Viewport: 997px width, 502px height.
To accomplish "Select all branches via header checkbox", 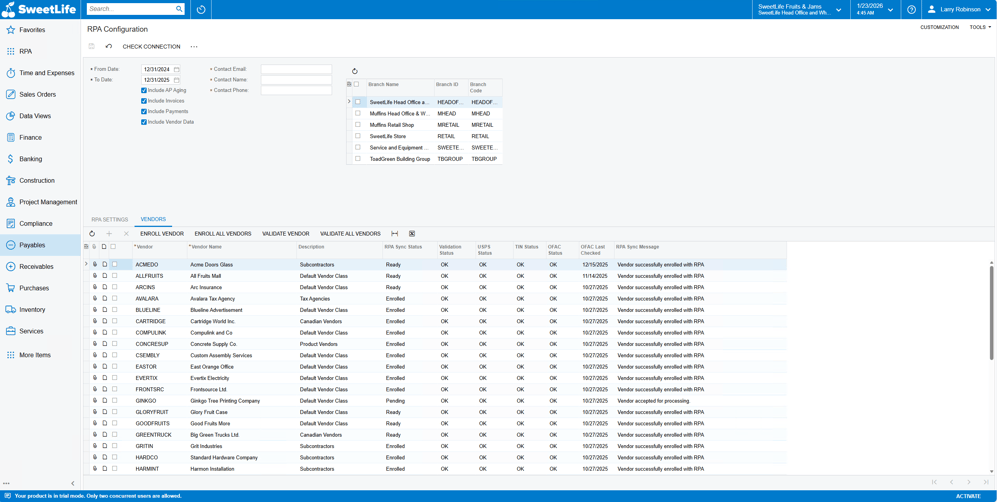I will (x=356, y=84).
